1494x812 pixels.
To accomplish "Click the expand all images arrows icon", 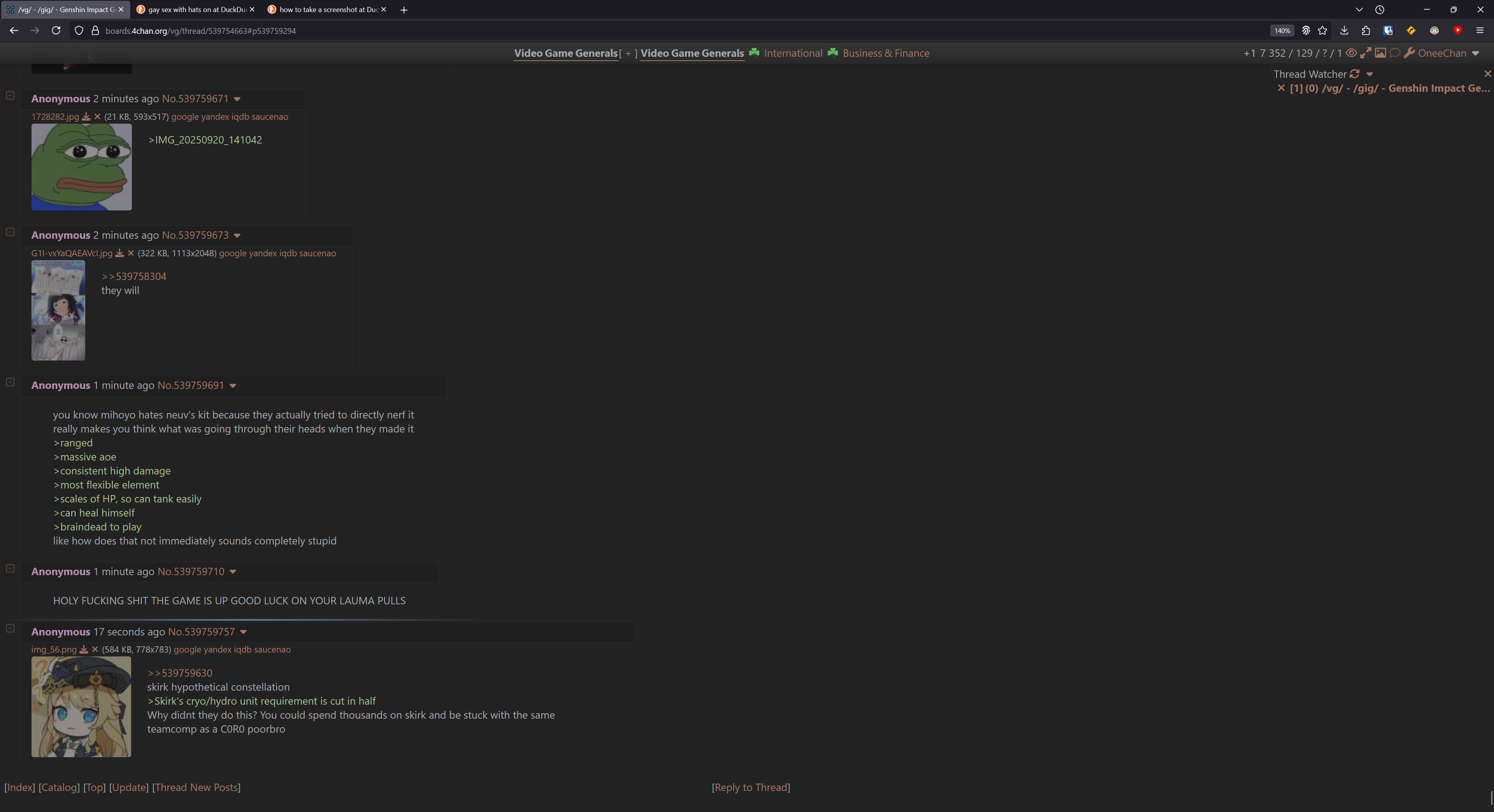I will (1366, 53).
